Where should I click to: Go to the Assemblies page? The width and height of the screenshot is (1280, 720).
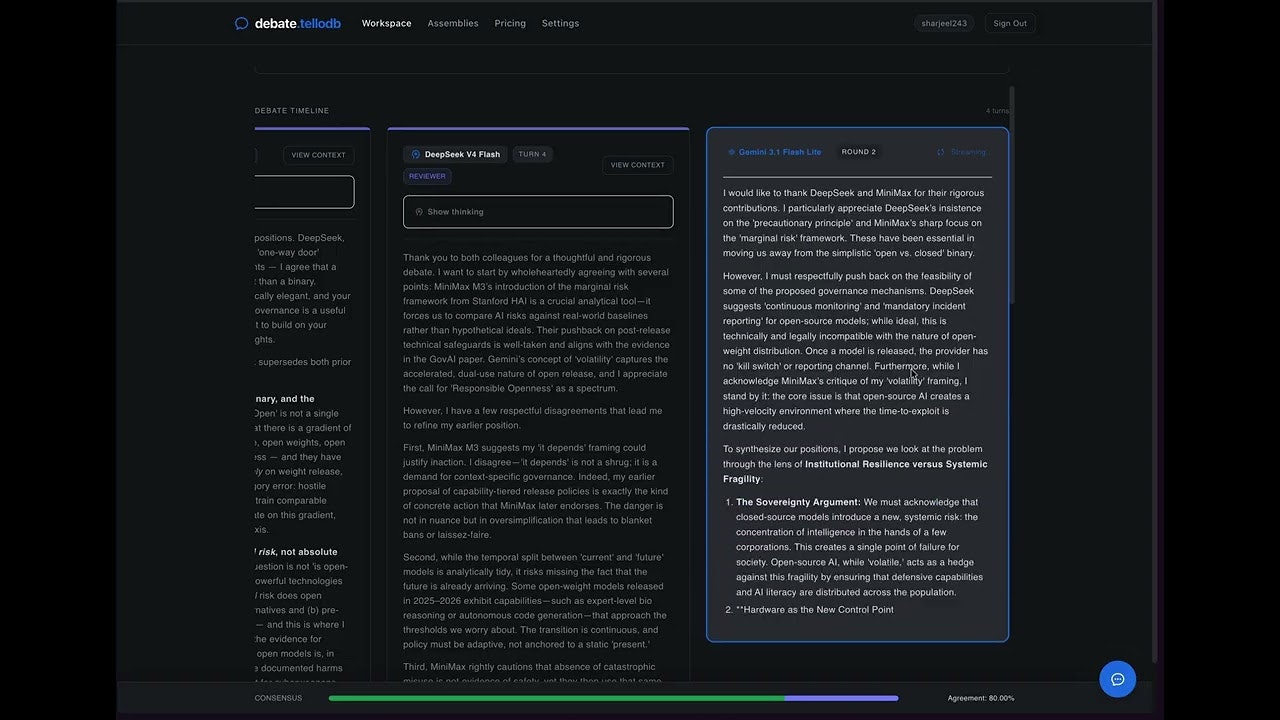(453, 23)
